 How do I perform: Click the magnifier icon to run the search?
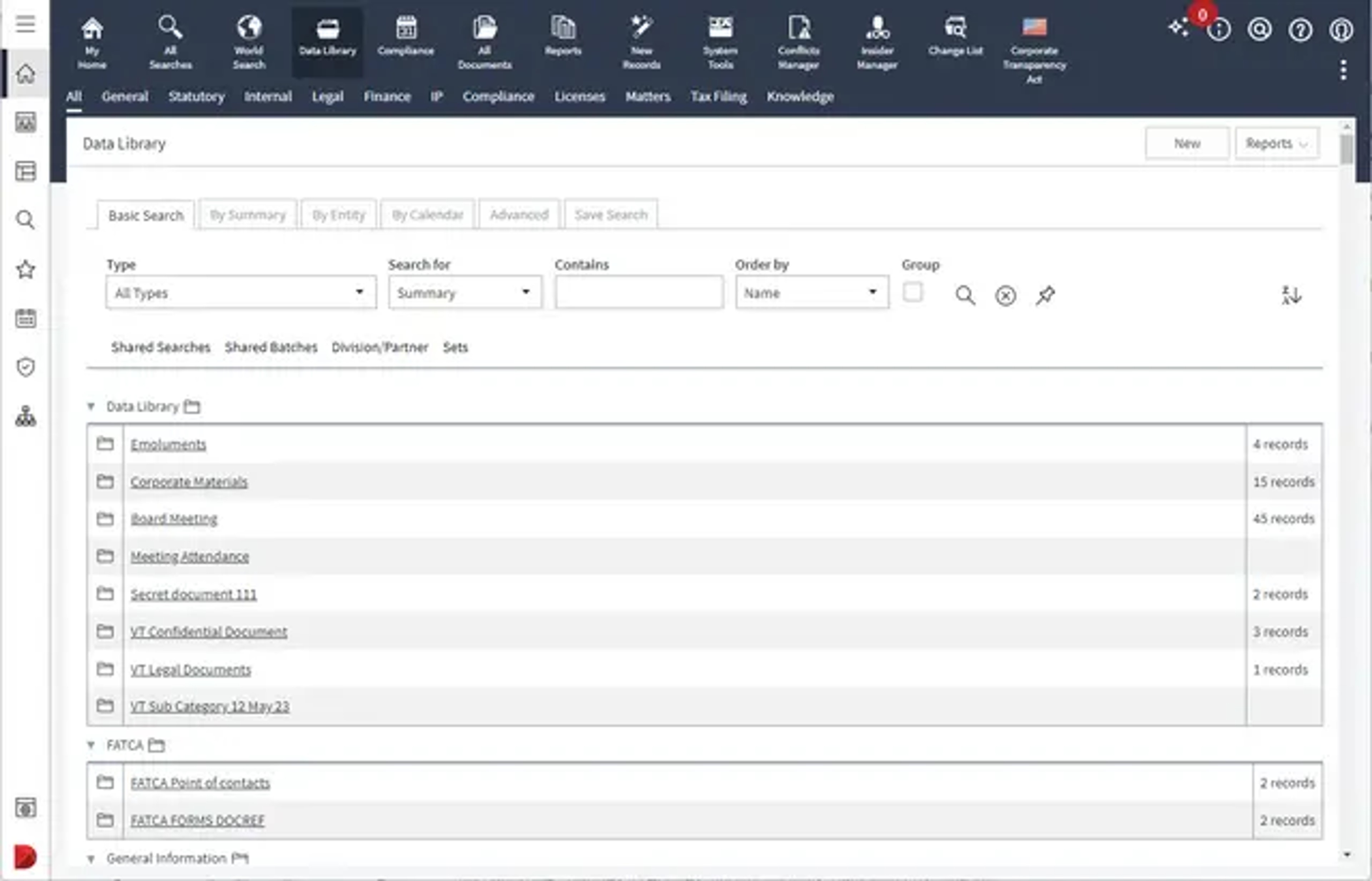tap(965, 295)
